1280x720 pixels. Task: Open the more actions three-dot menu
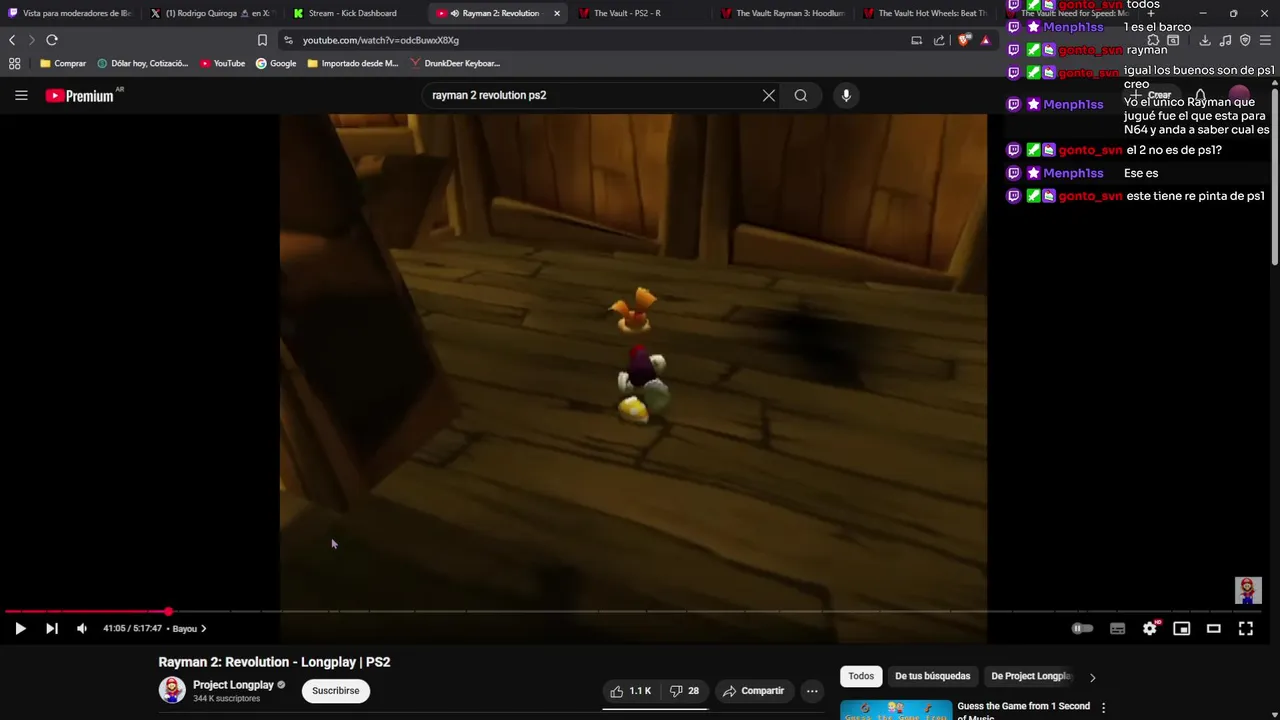point(812,691)
